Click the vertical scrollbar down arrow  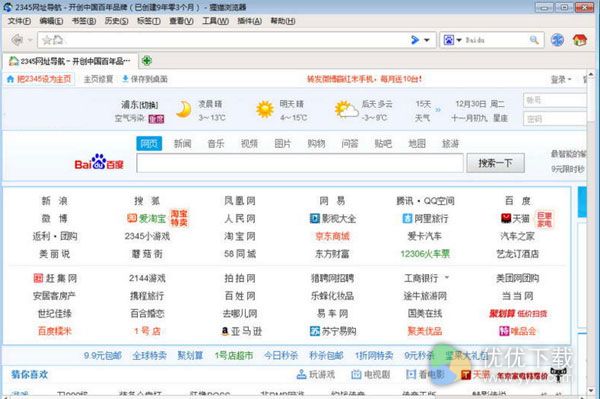tap(591, 391)
